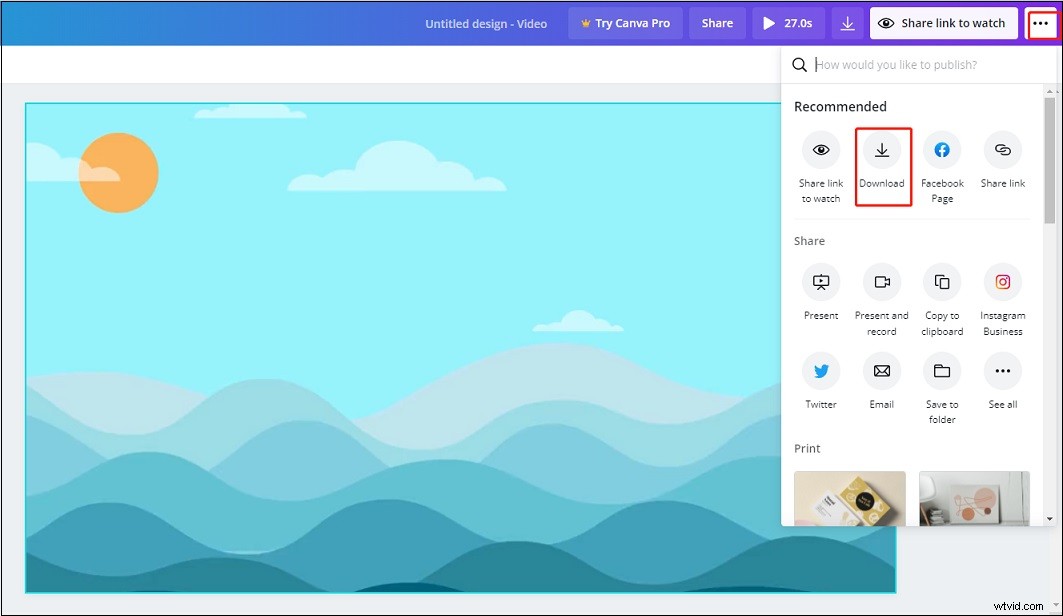Select the first Print product thumbnail
The image size is (1063, 616).
click(x=849, y=500)
